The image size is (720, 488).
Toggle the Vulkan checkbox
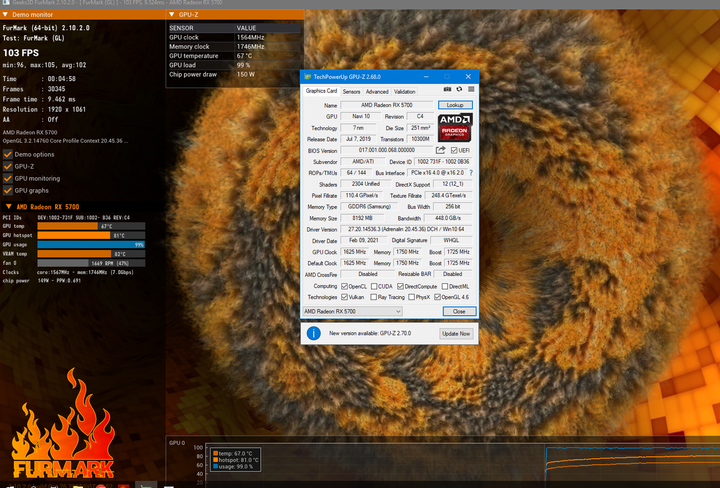click(344, 297)
